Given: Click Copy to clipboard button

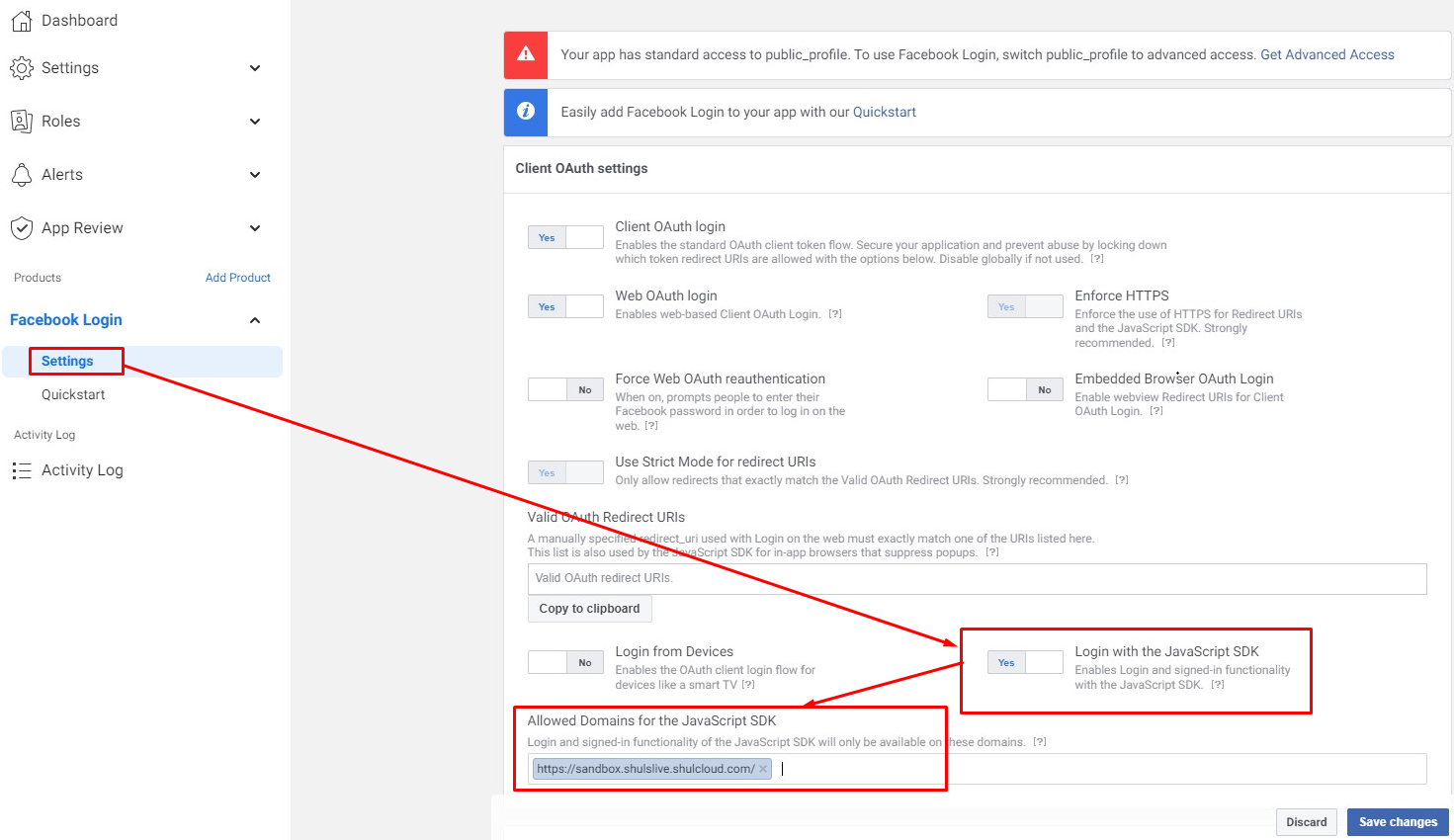Looking at the screenshot, I should click(x=590, y=609).
